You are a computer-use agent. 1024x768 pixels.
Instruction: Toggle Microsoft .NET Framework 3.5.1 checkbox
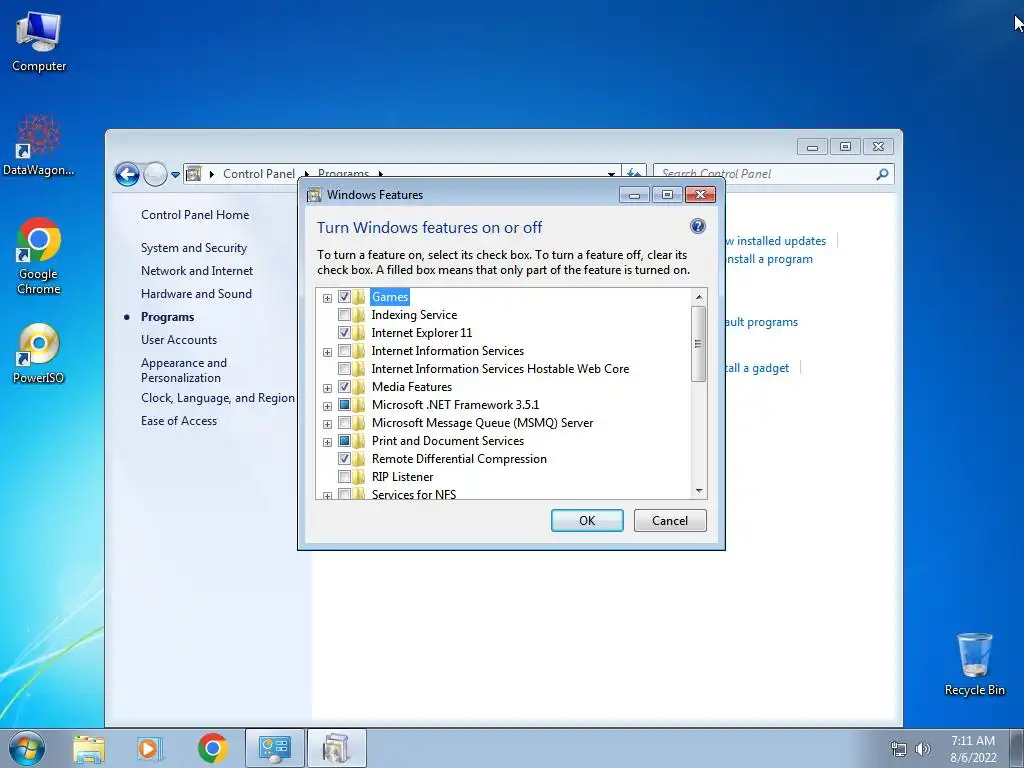(x=344, y=404)
